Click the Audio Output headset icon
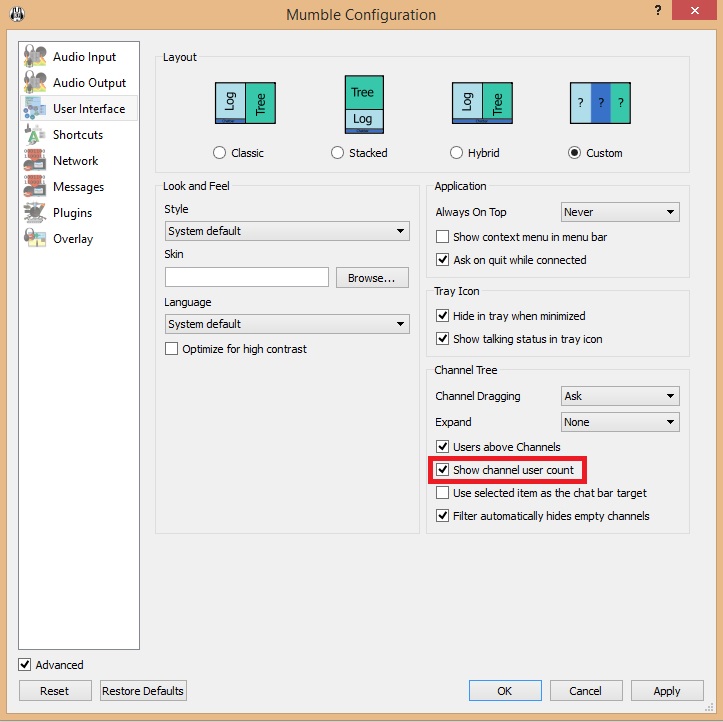This screenshot has height=722, width=723. (x=35, y=82)
